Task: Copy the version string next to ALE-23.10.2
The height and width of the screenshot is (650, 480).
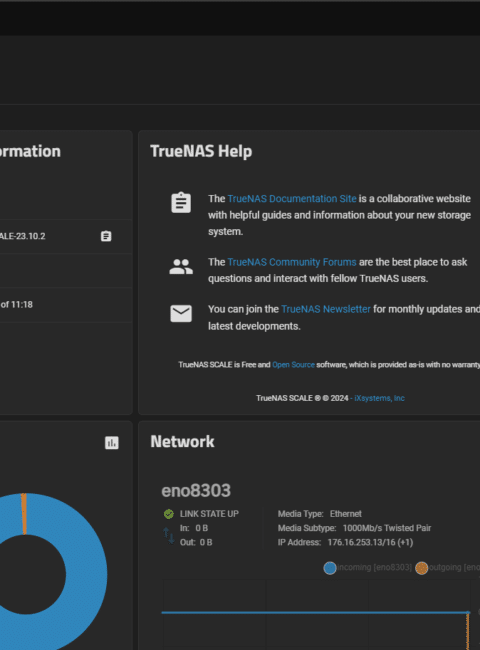Action: click(106, 236)
